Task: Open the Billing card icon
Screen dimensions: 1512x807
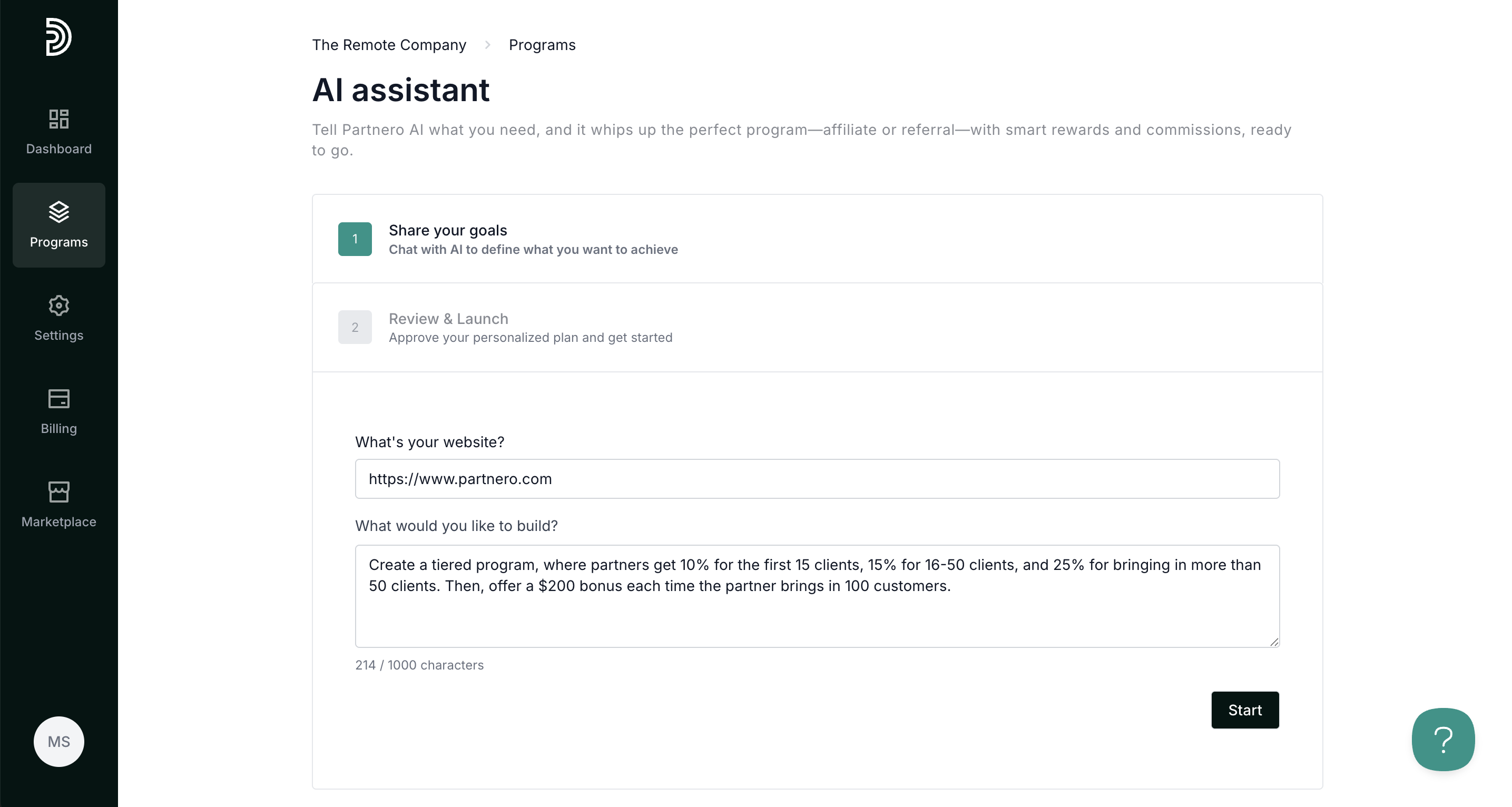Action: 58,399
